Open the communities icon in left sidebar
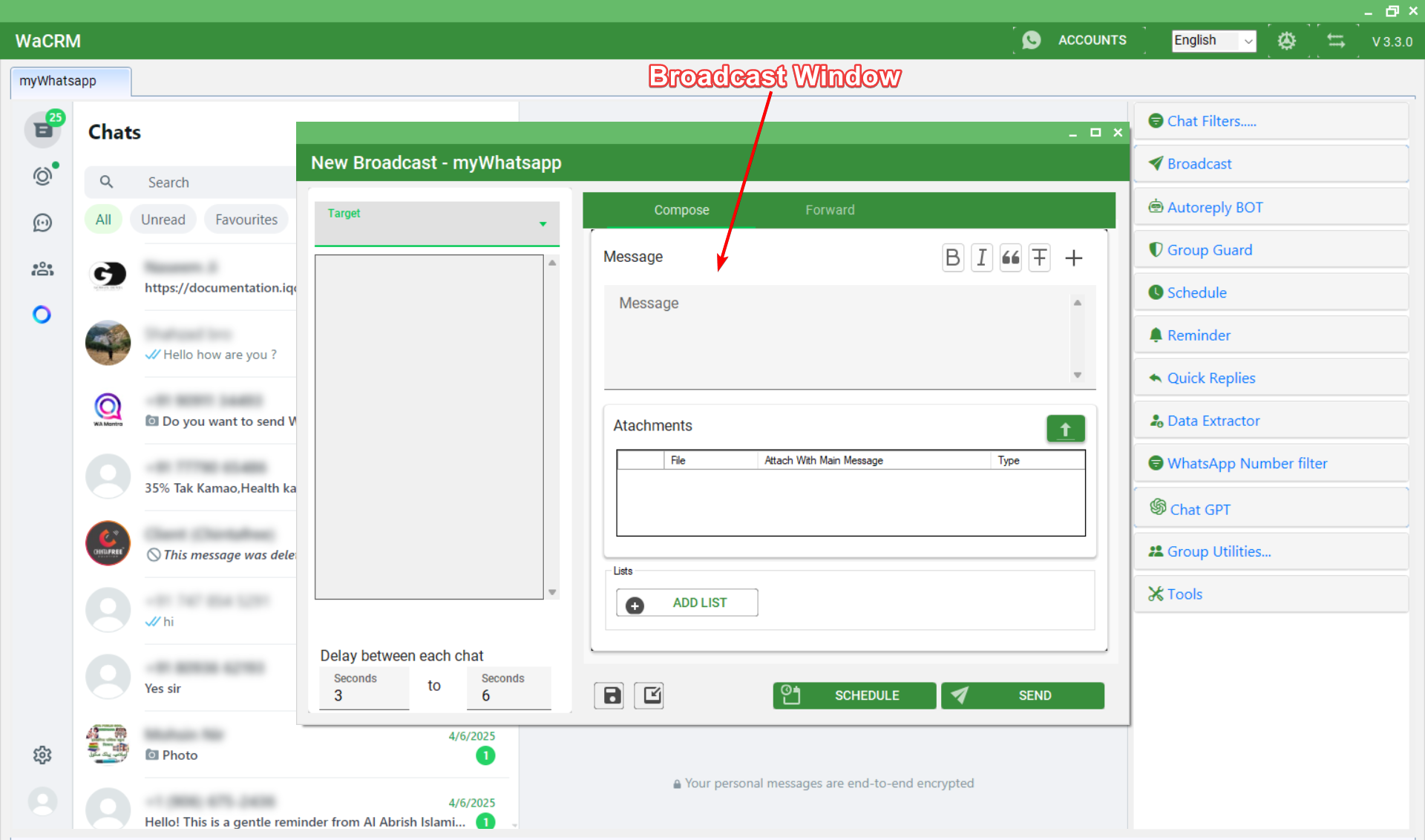 (42, 269)
